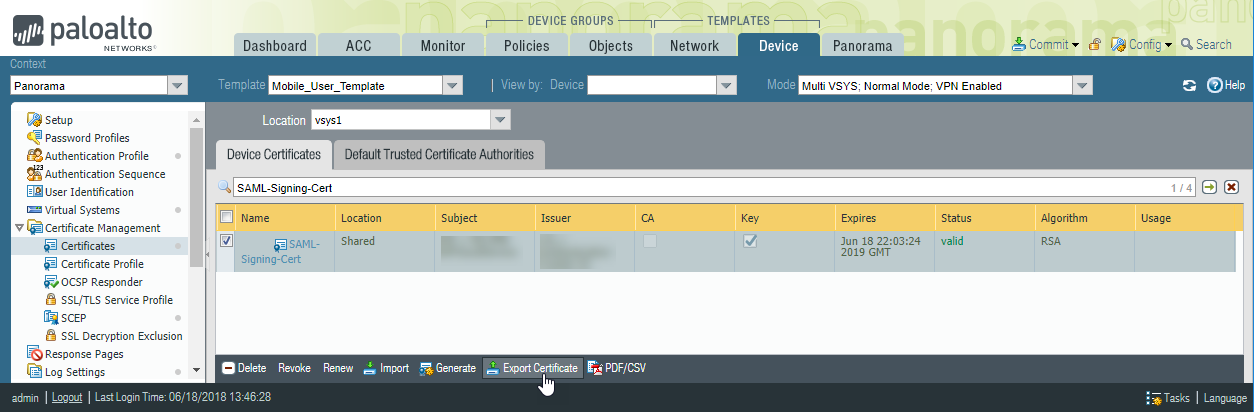The width and height of the screenshot is (1254, 412).
Task: Click the Authentication Sequence icon
Action: point(35,174)
